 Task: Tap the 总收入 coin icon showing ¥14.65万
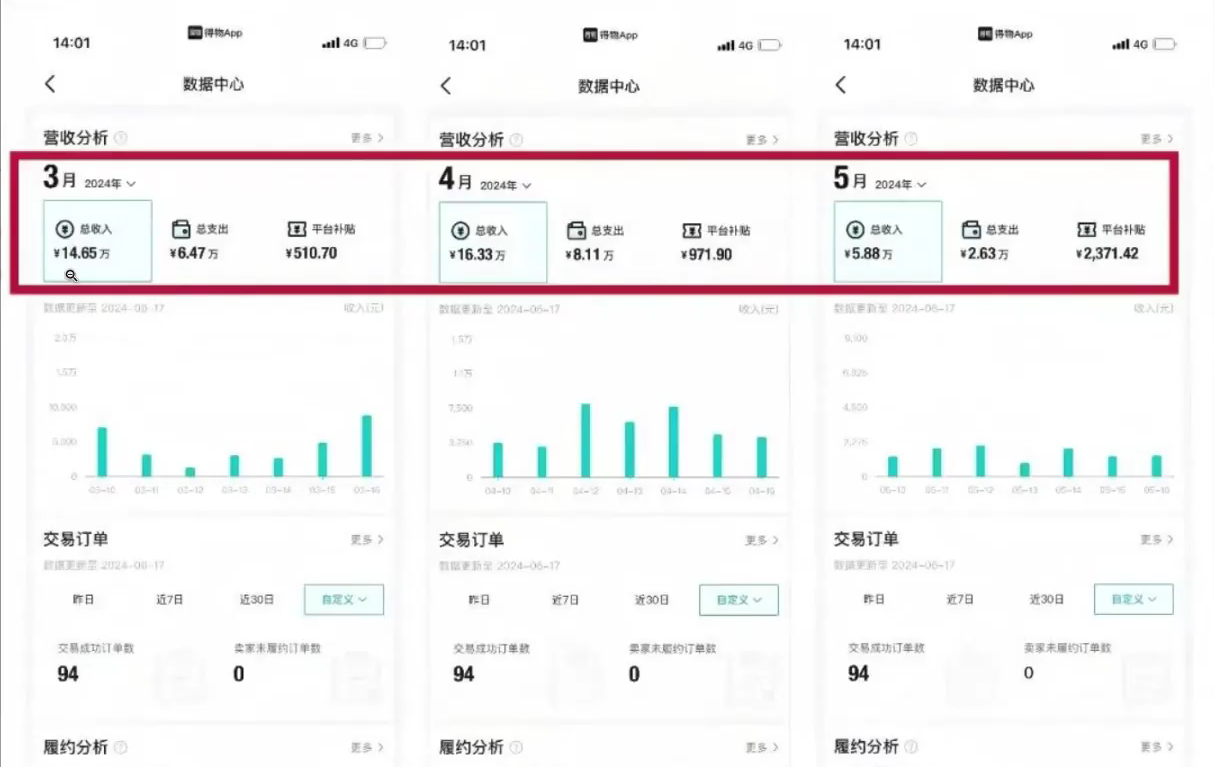pyautogui.click(x=64, y=229)
